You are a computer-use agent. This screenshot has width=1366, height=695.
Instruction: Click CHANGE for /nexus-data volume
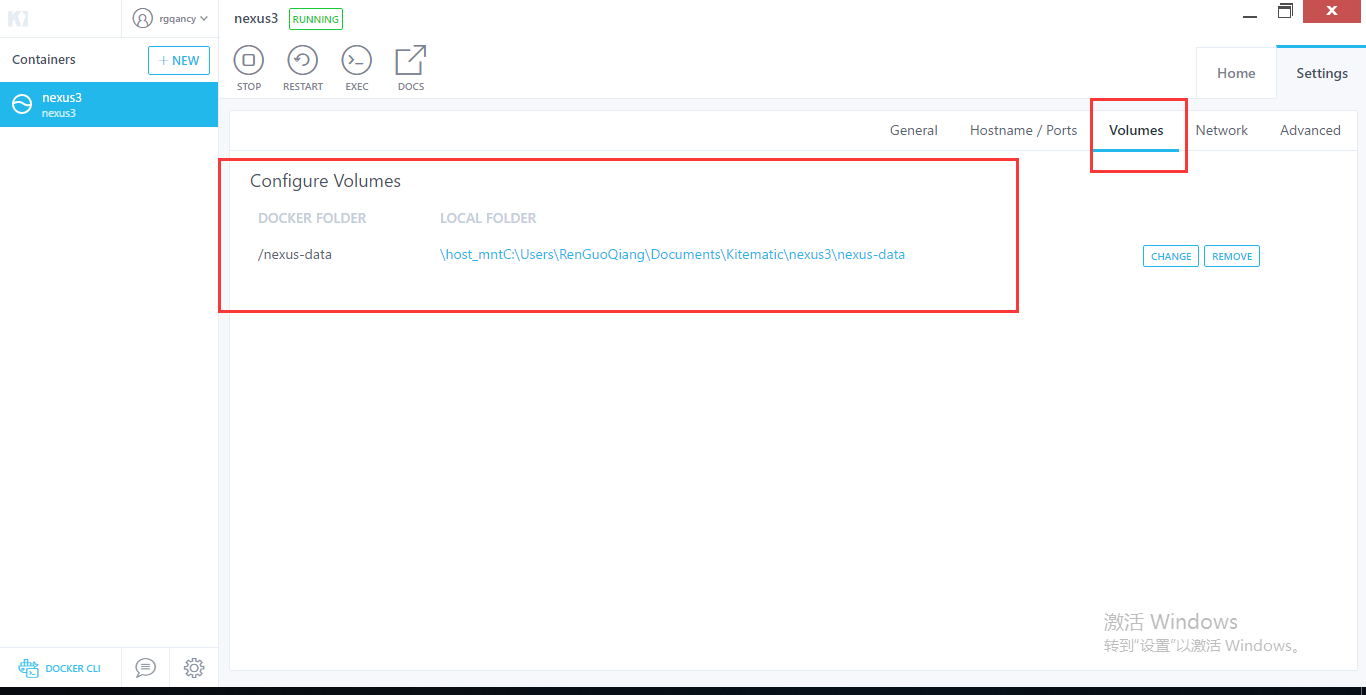(x=1171, y=256)
